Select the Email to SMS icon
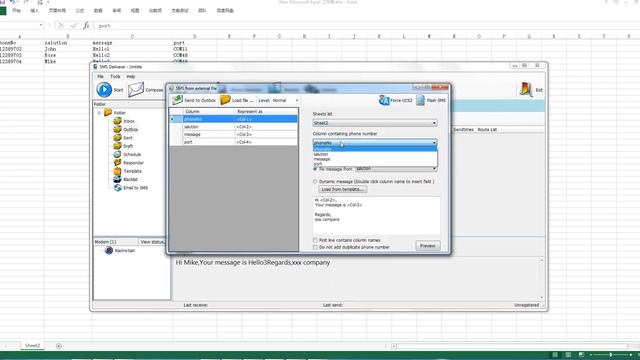This screenshot has width=640, height=360. coord(118,188)
